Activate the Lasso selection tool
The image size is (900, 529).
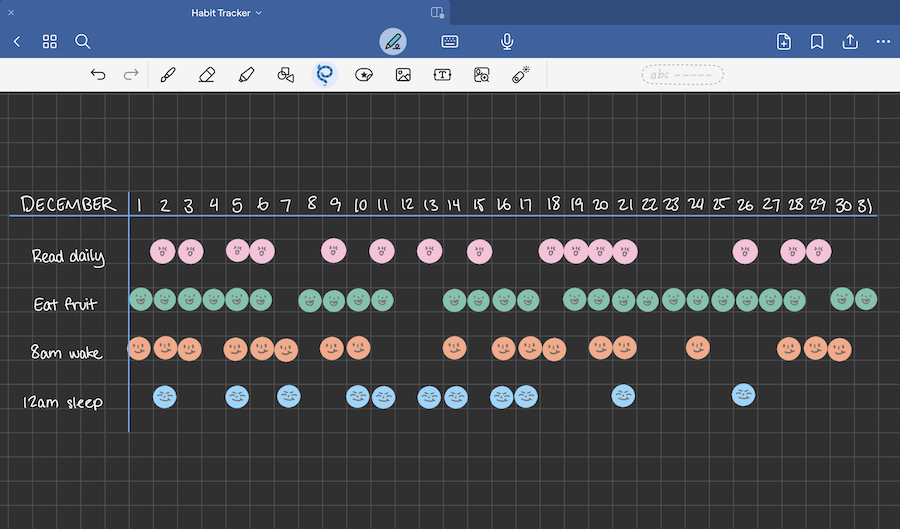(325, 74)
